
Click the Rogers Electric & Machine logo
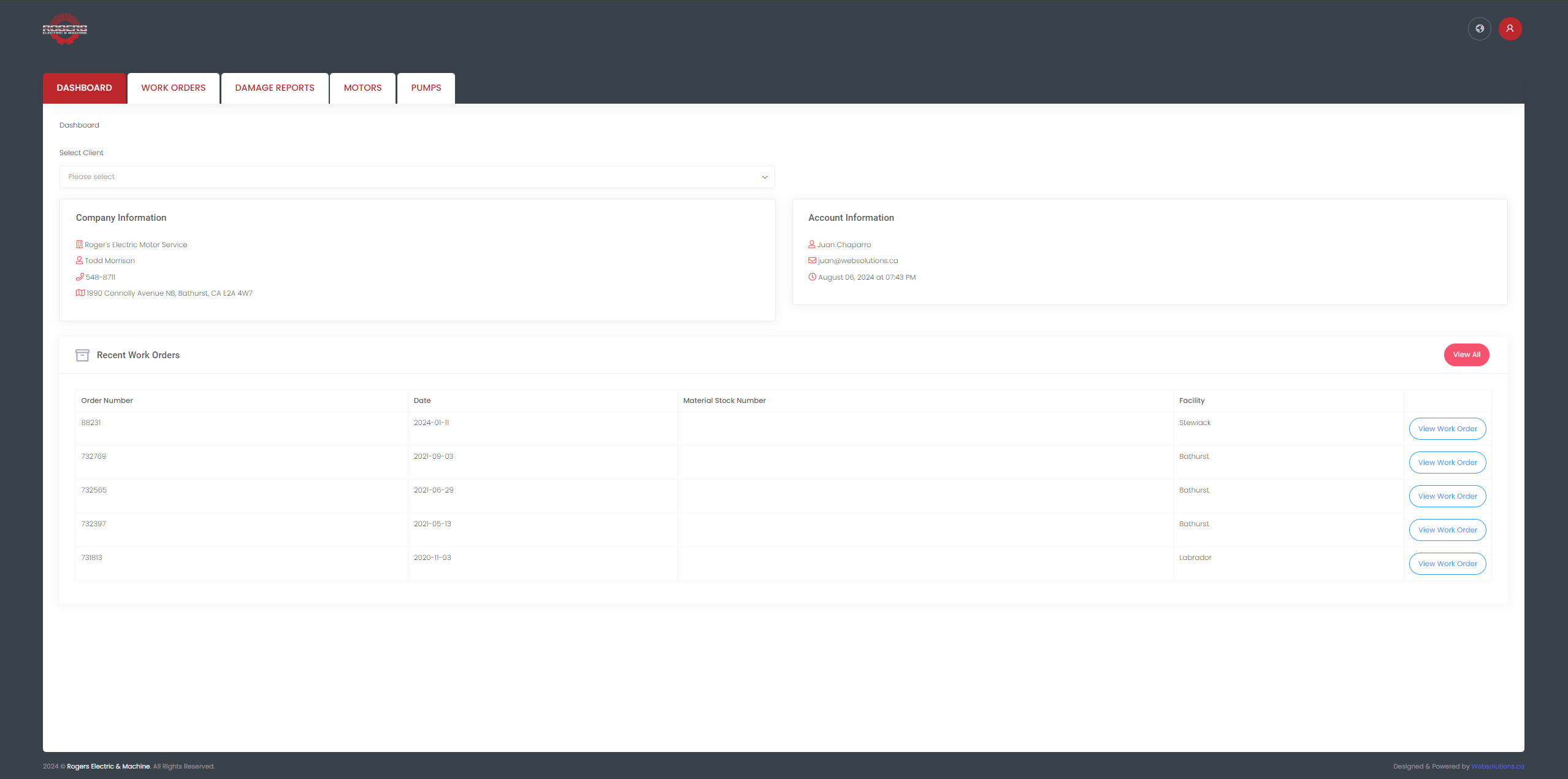(65, 29)
